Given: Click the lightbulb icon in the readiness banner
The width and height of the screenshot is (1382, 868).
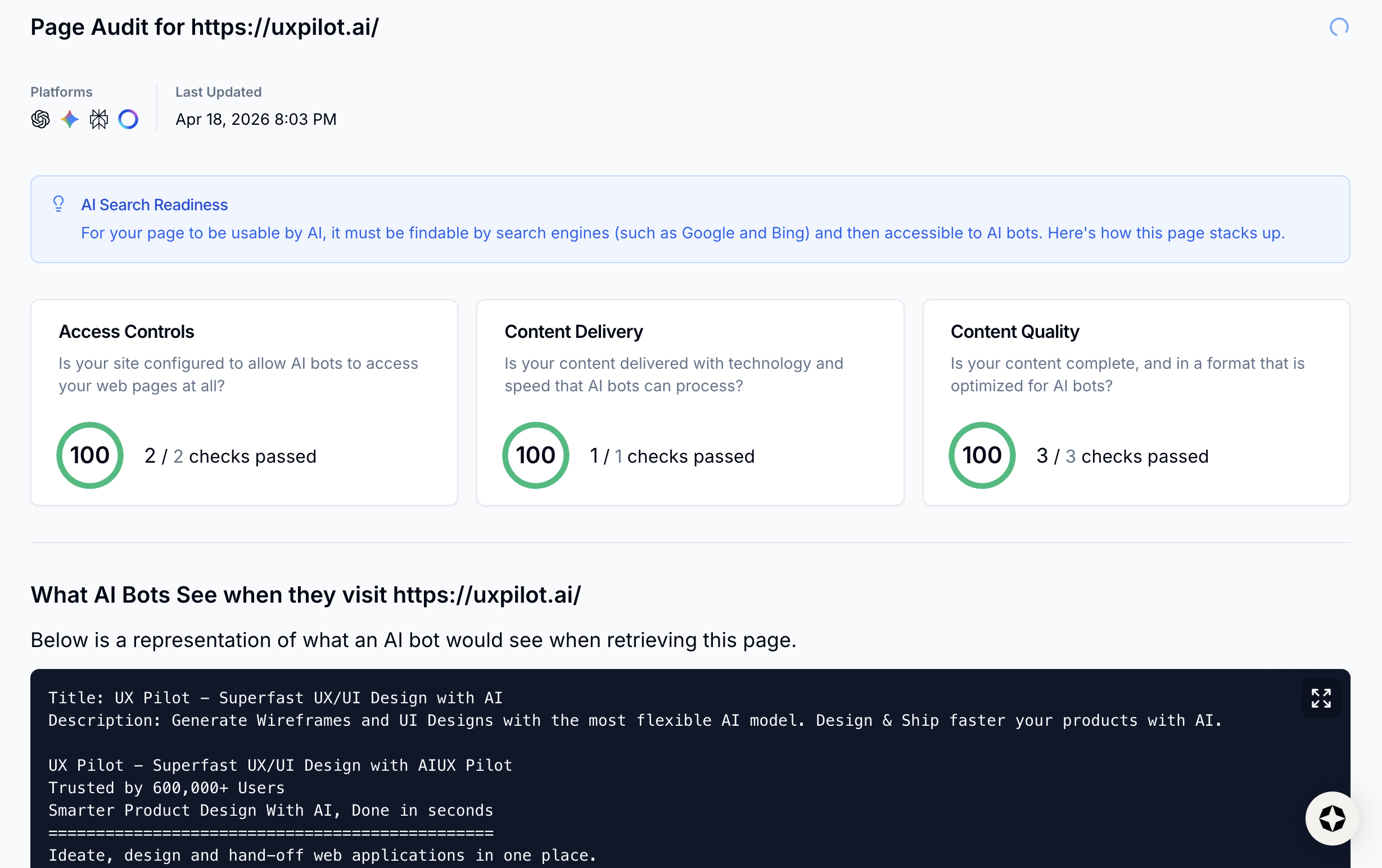Looking at the screenshot, I should (x=58, y=204).
